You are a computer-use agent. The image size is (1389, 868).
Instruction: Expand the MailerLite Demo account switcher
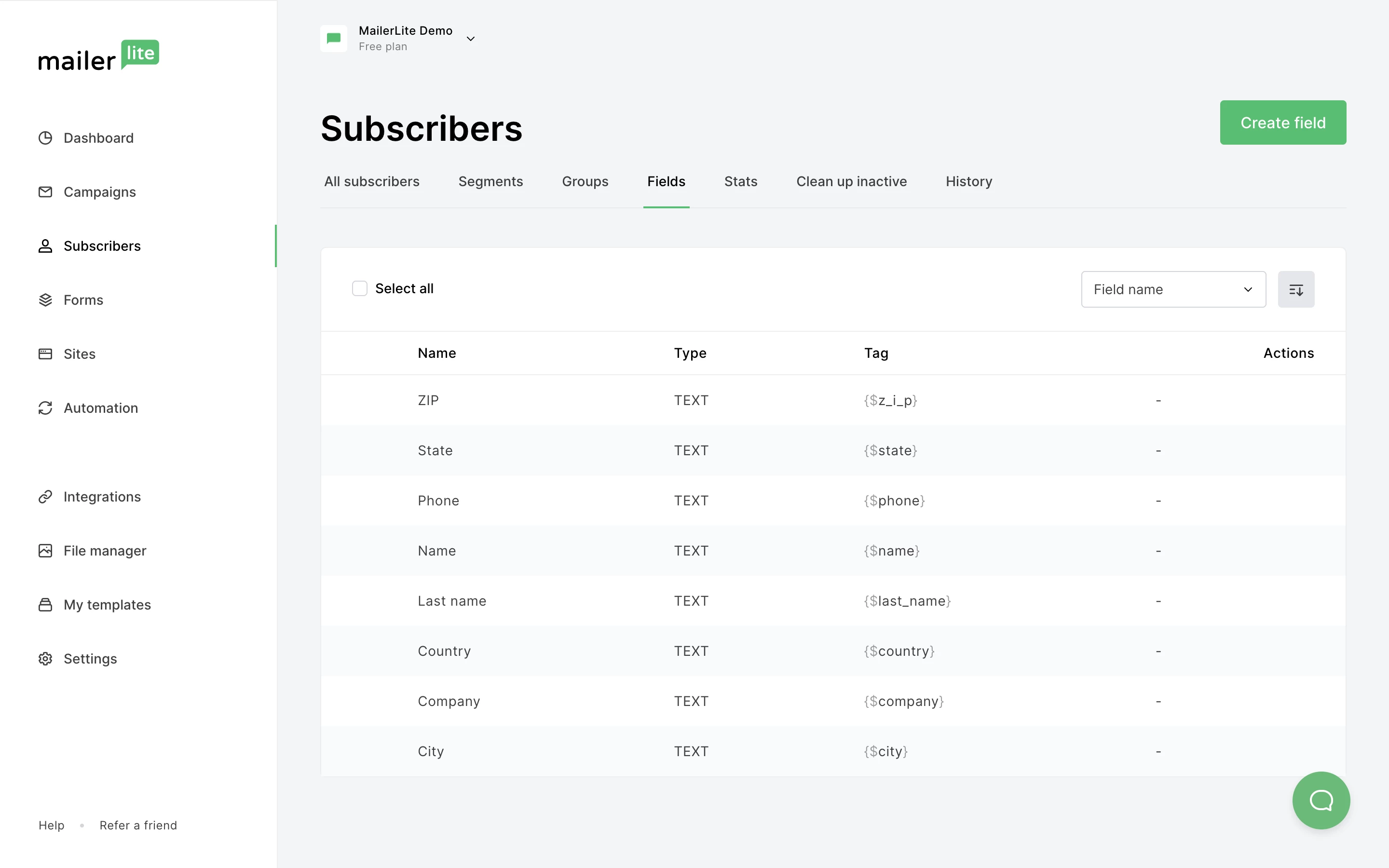(x=470, y=39)
